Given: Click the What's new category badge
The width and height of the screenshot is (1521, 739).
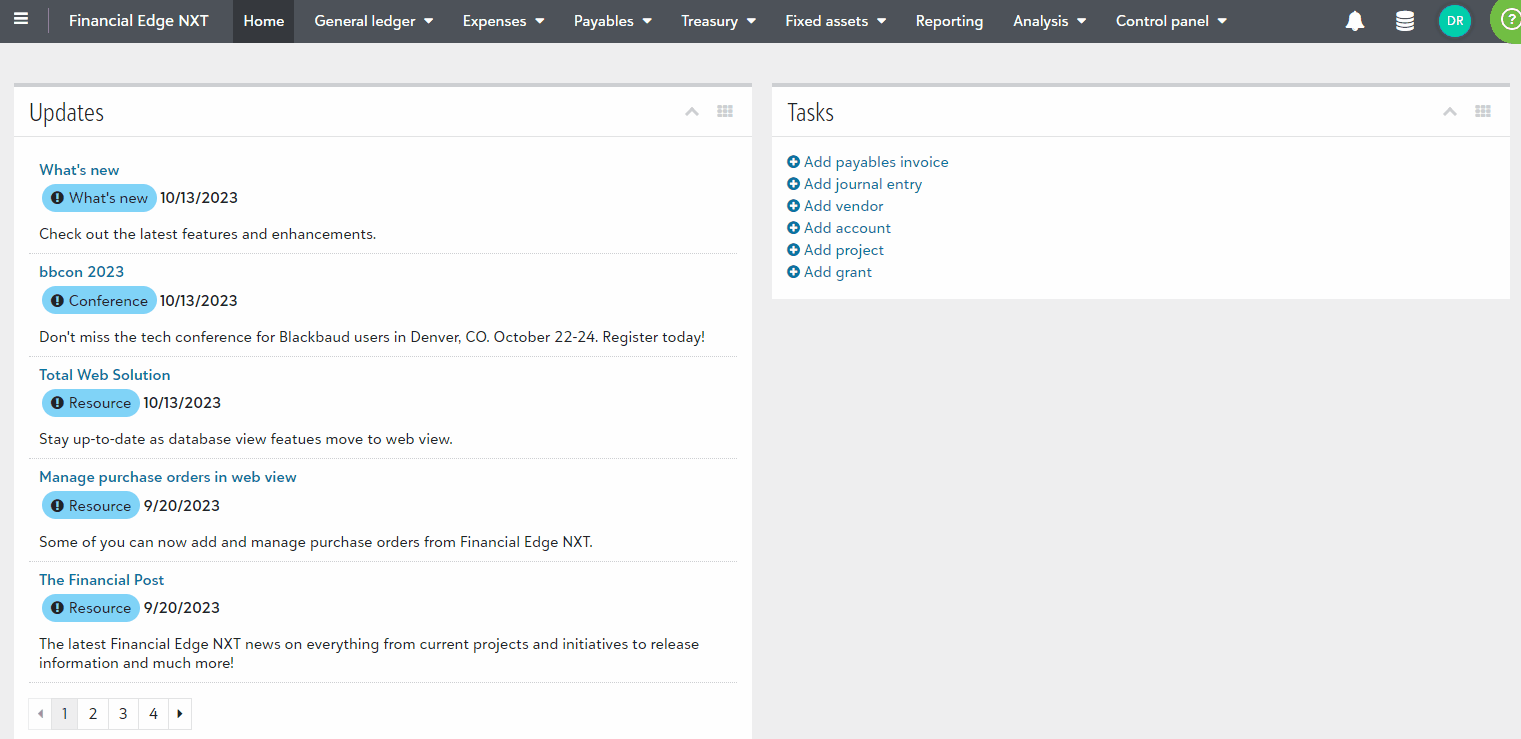Looking at the screenshot, I should pos(99,198).
